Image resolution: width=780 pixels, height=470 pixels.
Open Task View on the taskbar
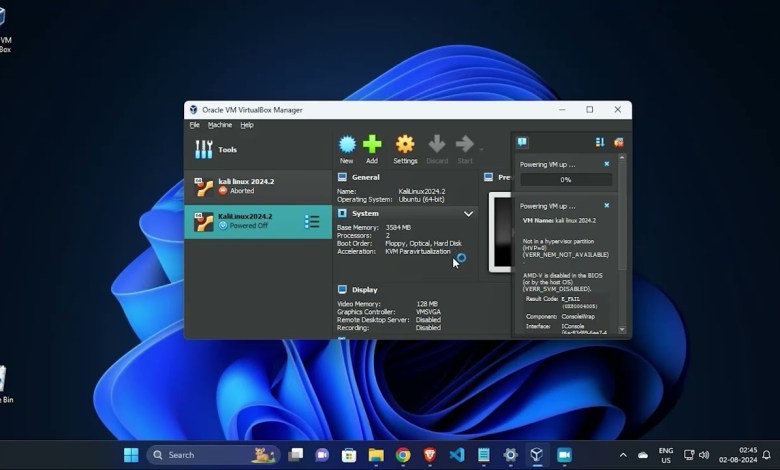point(295,455)
